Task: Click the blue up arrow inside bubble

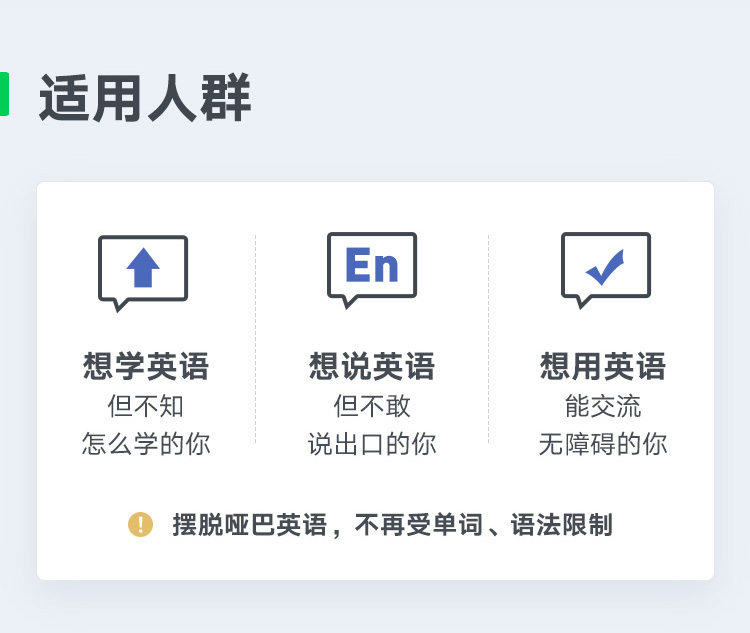Action: point(143,267)
